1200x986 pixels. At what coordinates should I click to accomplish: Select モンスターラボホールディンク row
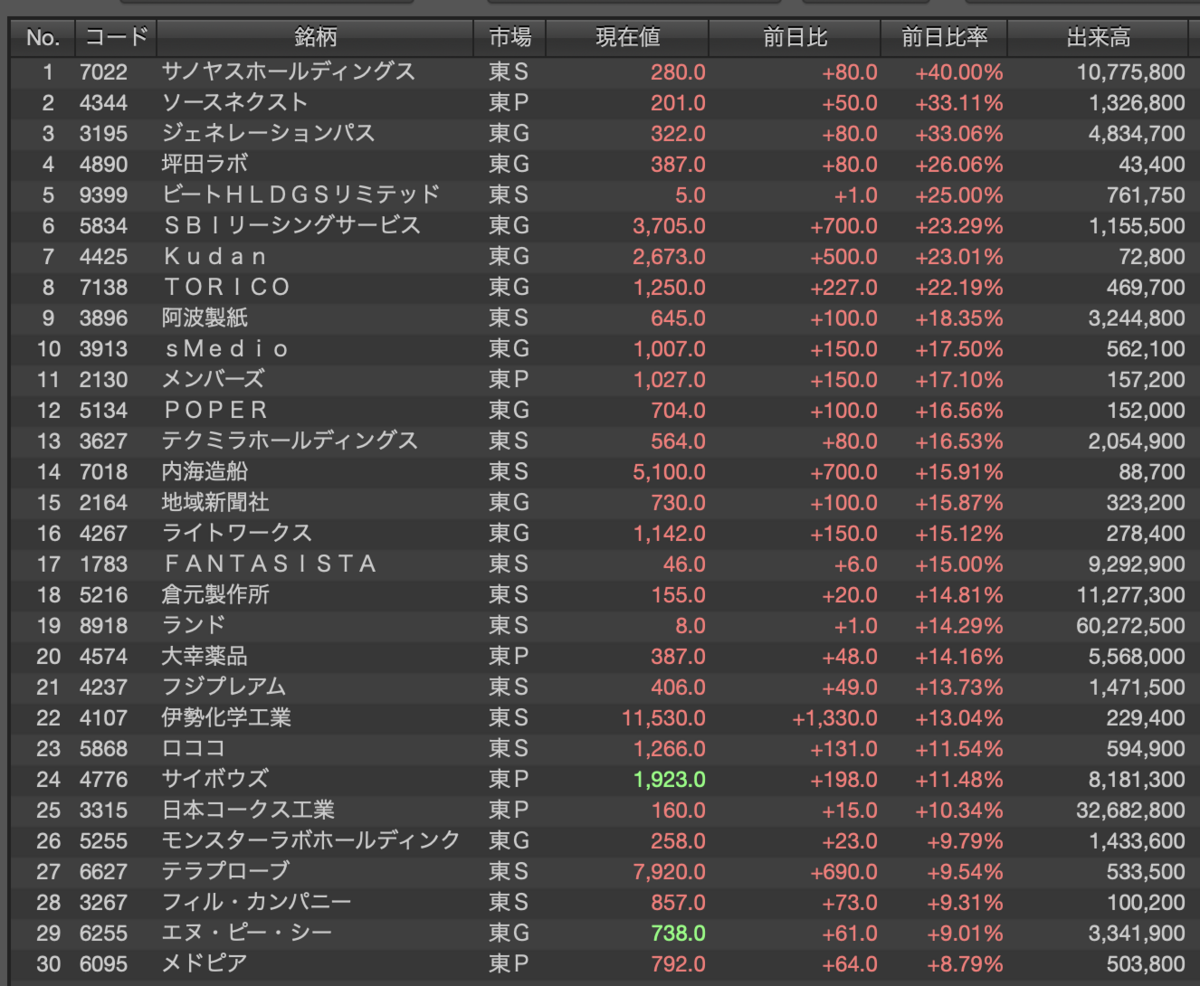(600, 841)
